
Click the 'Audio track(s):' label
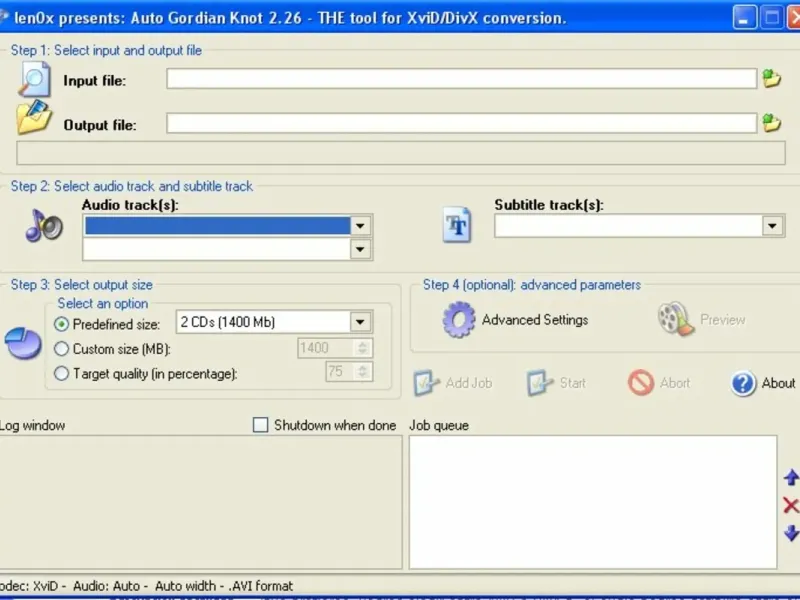coord(130,205)
